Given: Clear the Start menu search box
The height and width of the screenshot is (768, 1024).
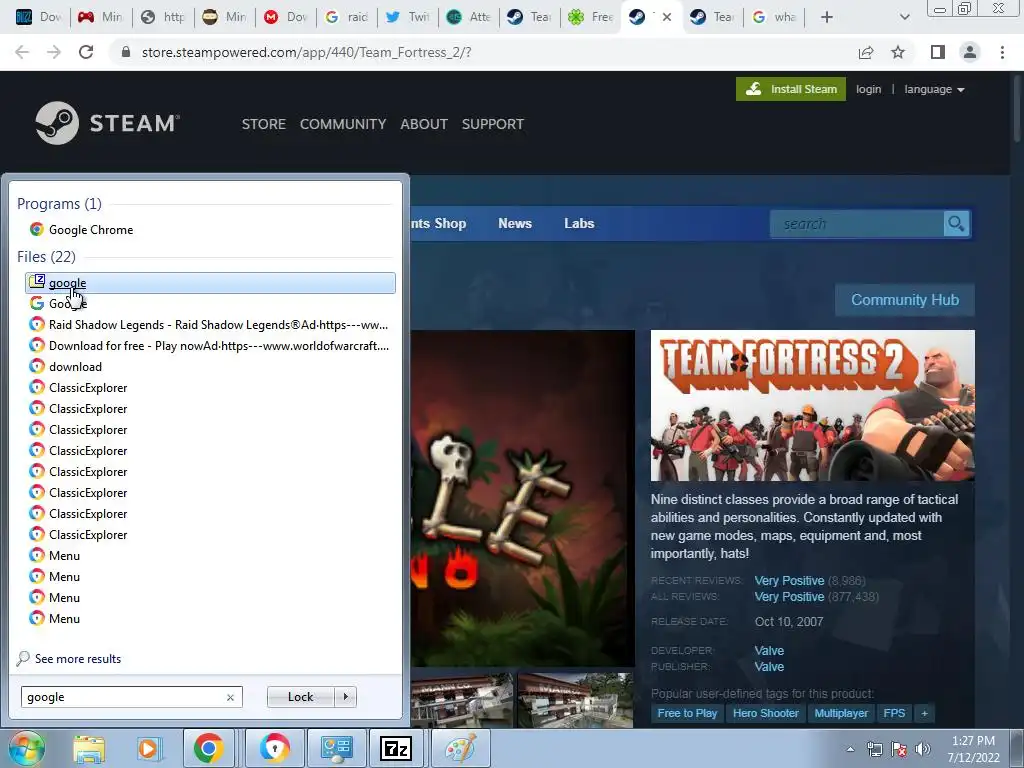Looking at the screenshot, I should click(231, 697).
